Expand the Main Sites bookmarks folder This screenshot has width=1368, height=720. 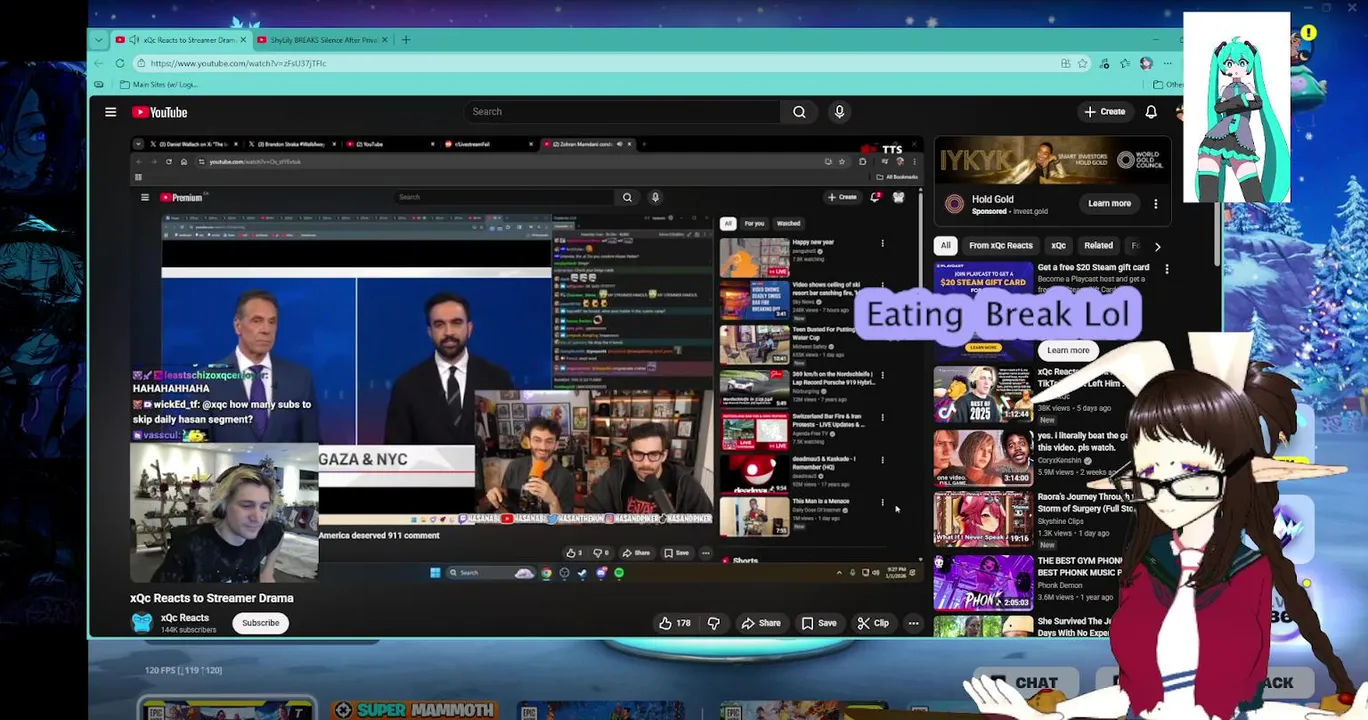tap(158, 85)
